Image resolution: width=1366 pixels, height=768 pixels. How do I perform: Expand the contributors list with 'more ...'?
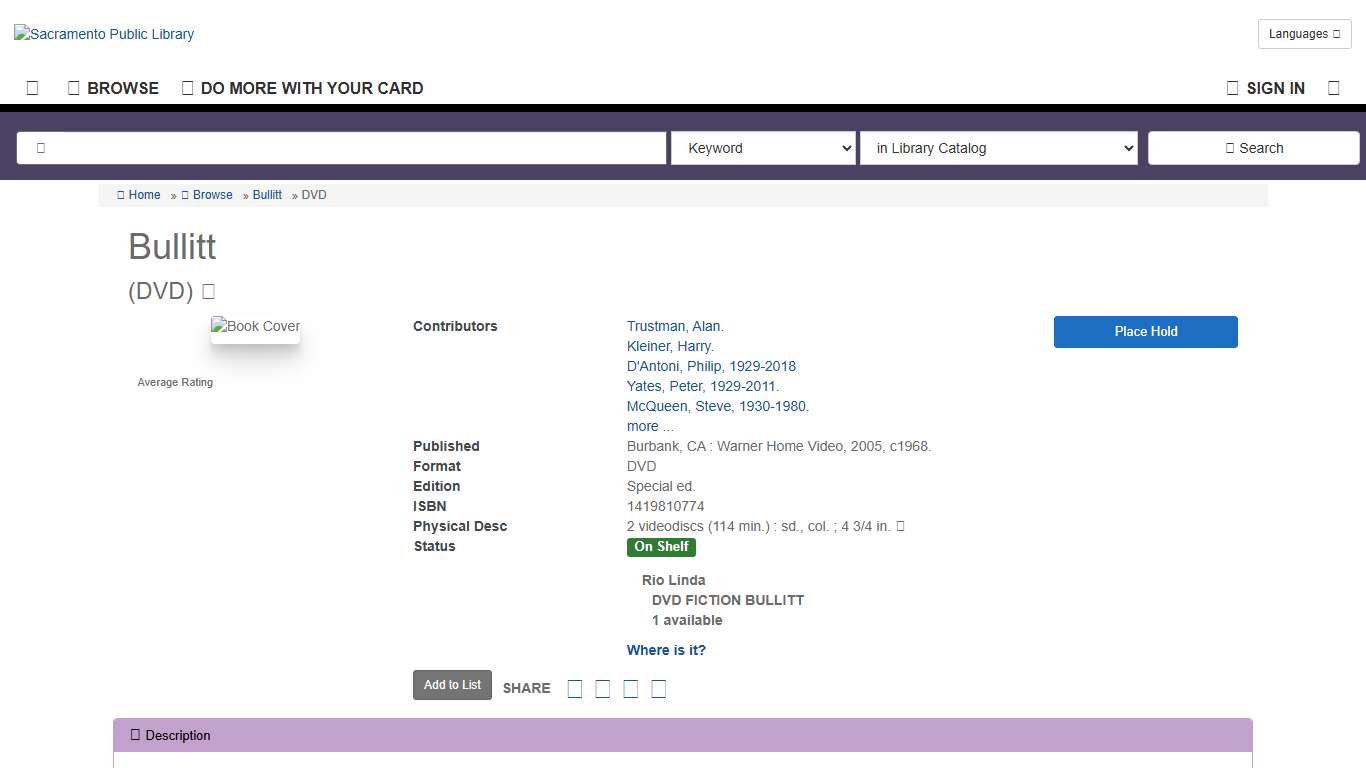[x=650, y=426]
